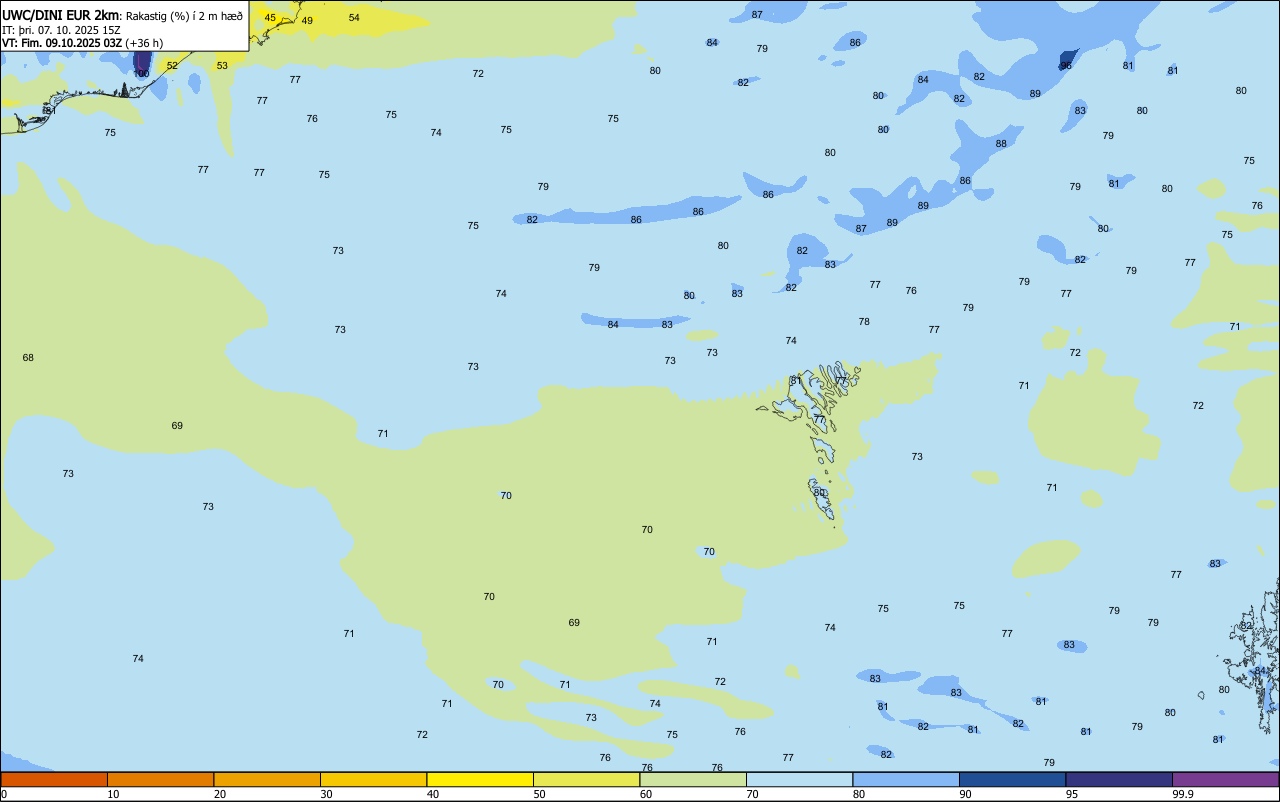1280x802 pixels.
Task: Click the 10–20 orange legend swatch
Action: pos(160,779)
